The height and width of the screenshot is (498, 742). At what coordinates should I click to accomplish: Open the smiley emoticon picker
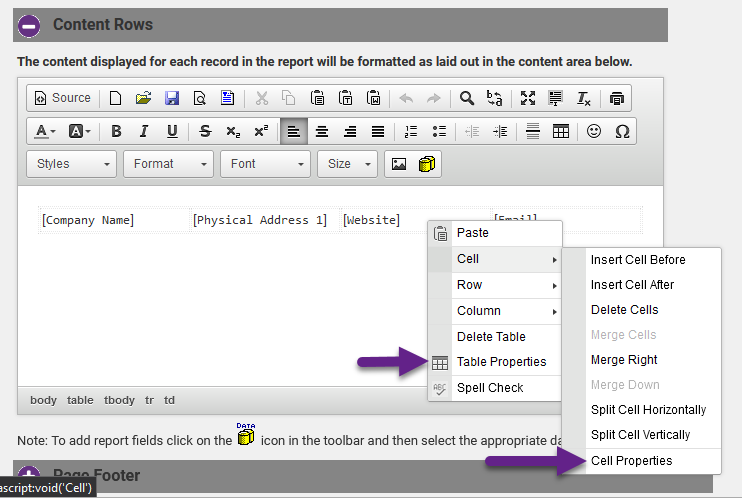(594, 131)
